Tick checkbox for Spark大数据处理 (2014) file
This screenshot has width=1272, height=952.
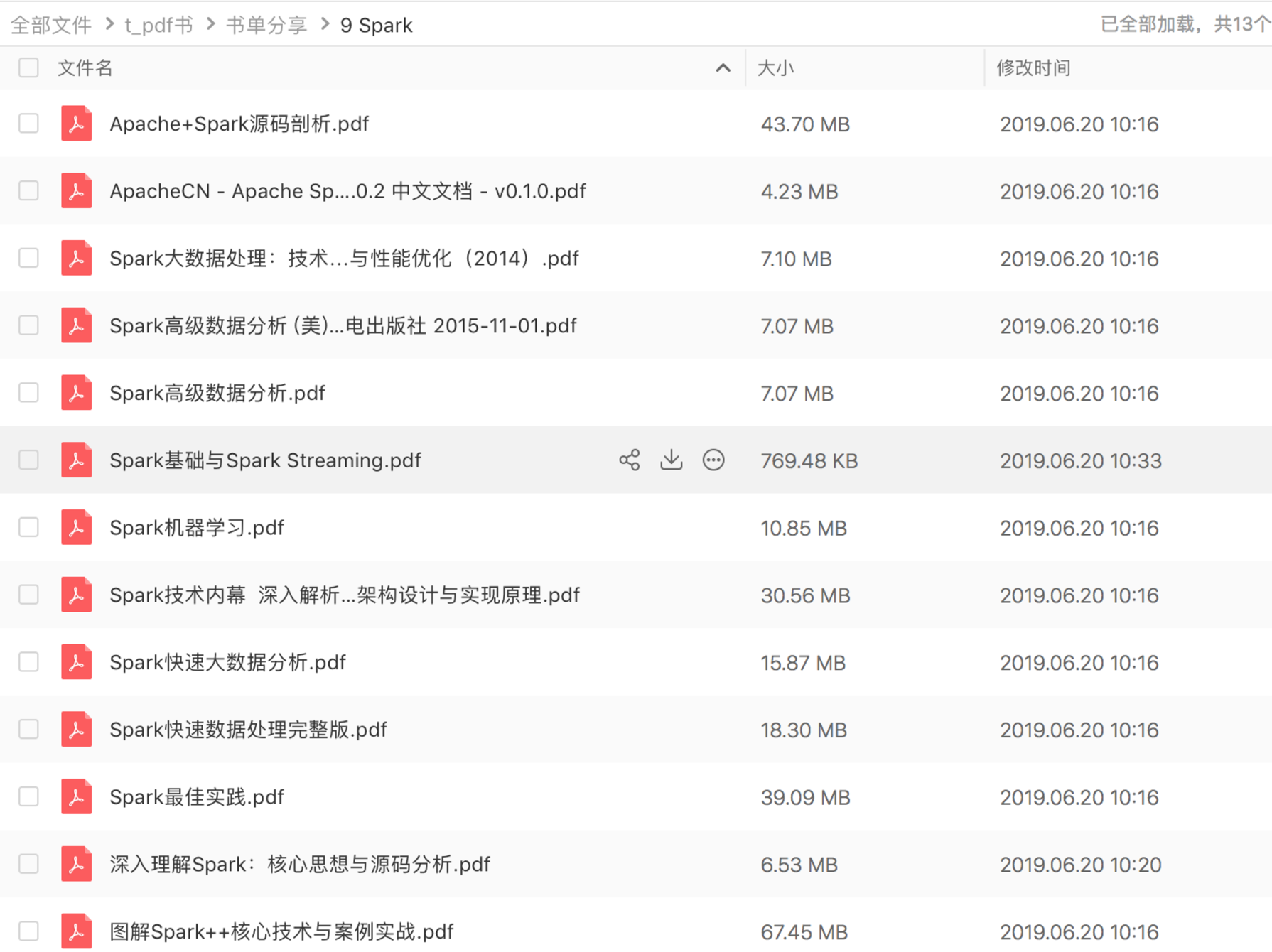click(x=28, y=258)
